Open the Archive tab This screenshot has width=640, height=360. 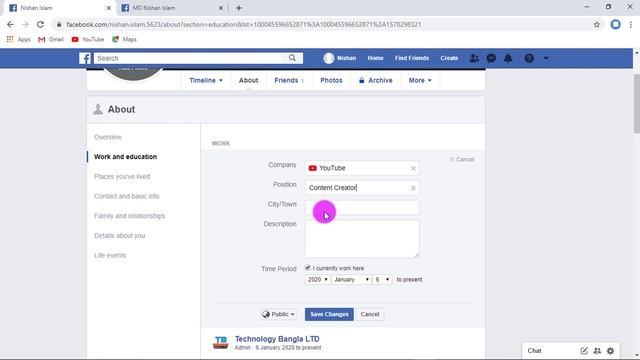[376, 80]
